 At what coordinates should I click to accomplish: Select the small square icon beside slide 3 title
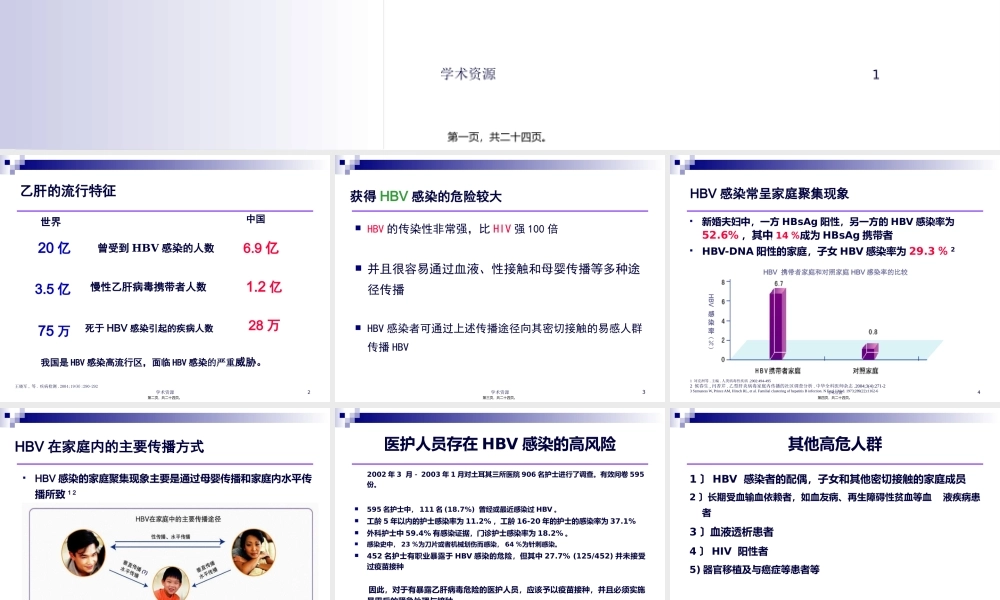click(344, 163)
